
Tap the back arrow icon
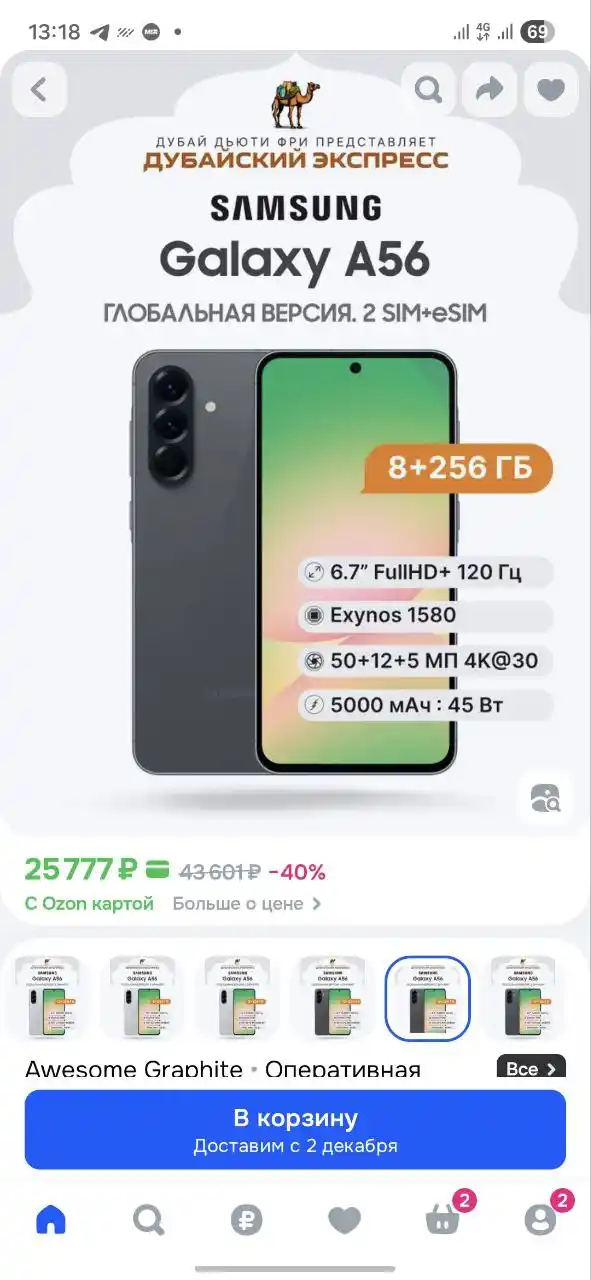click(39, 90)
